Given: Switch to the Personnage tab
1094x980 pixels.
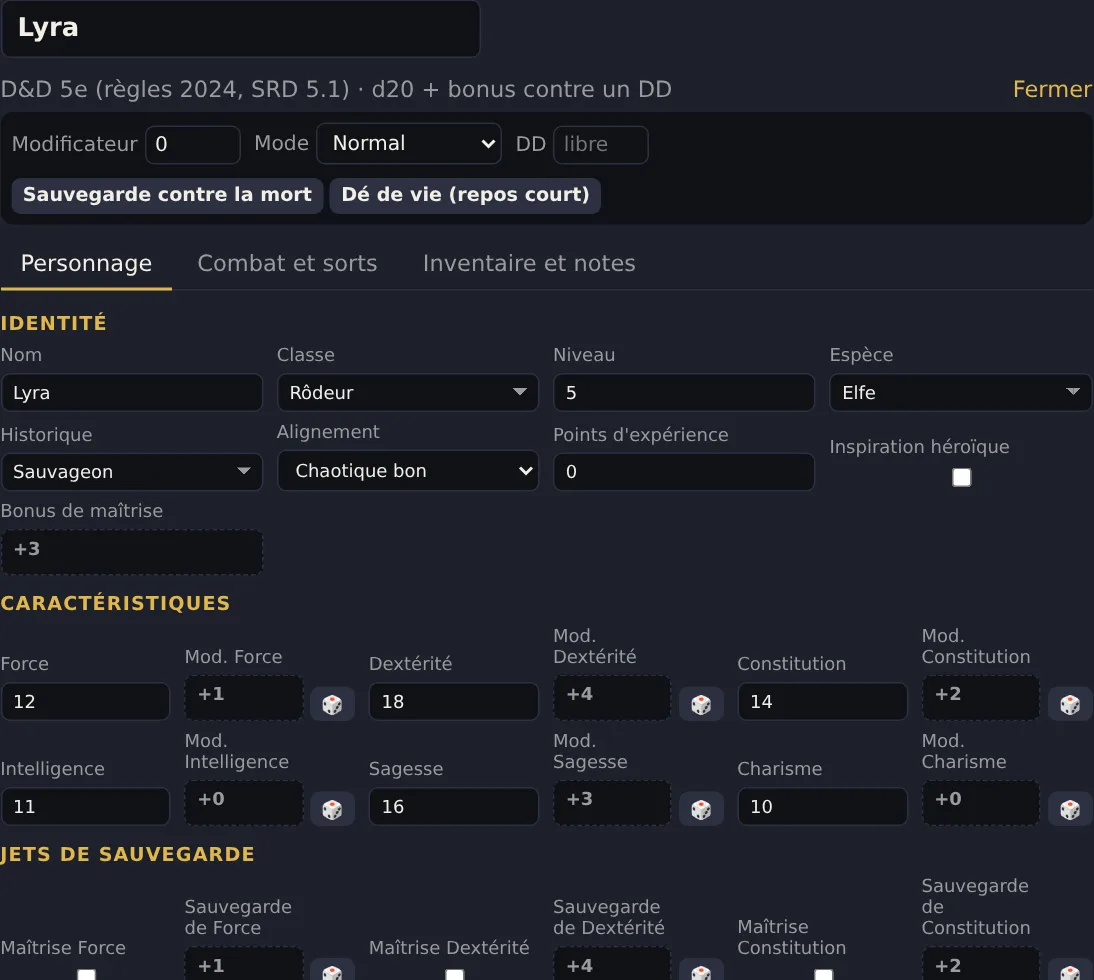Looking at the screenshot, I should pyautogui.click(x=87, y=264).
